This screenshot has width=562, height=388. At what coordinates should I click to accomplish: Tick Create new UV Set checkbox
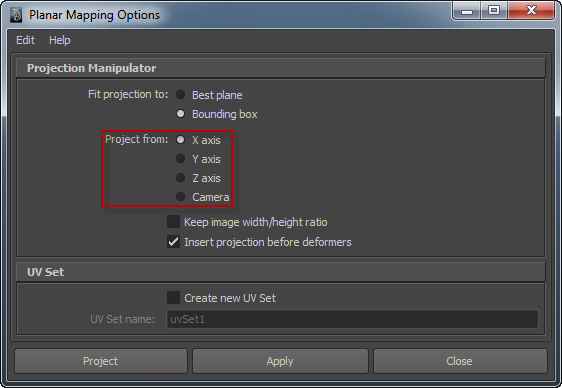click(173, 298)
